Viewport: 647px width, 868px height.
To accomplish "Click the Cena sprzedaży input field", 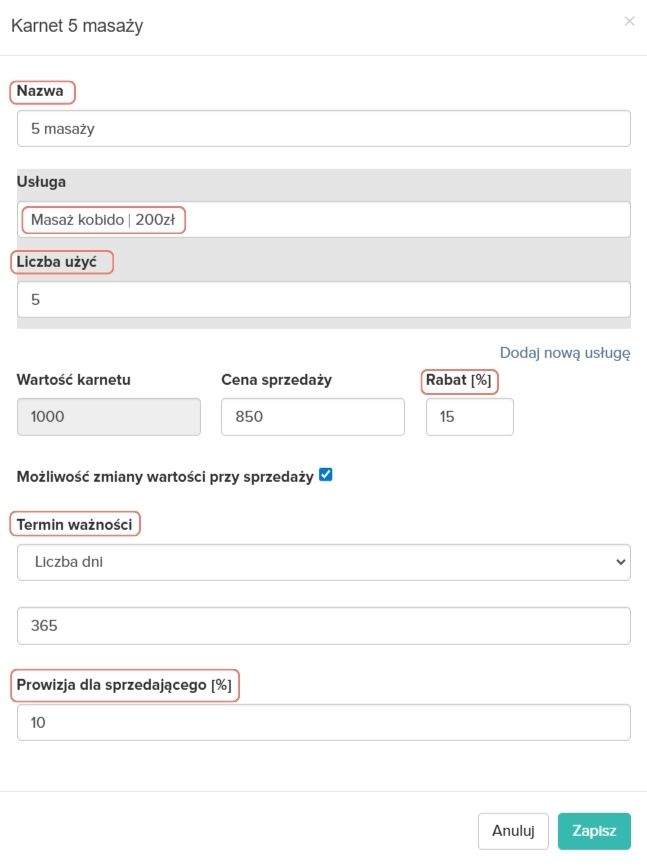I will pyautogui.click(x=312, y=417).
